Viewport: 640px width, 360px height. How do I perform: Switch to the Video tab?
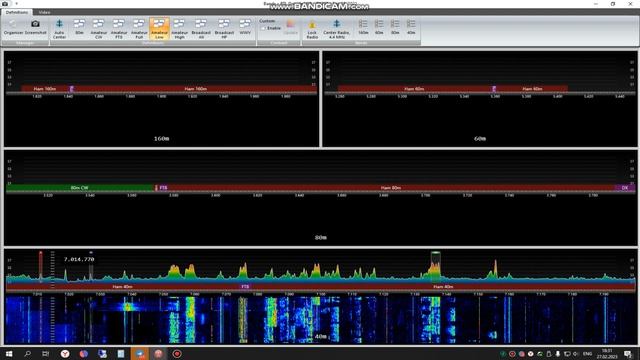click(x=44, y=12)
